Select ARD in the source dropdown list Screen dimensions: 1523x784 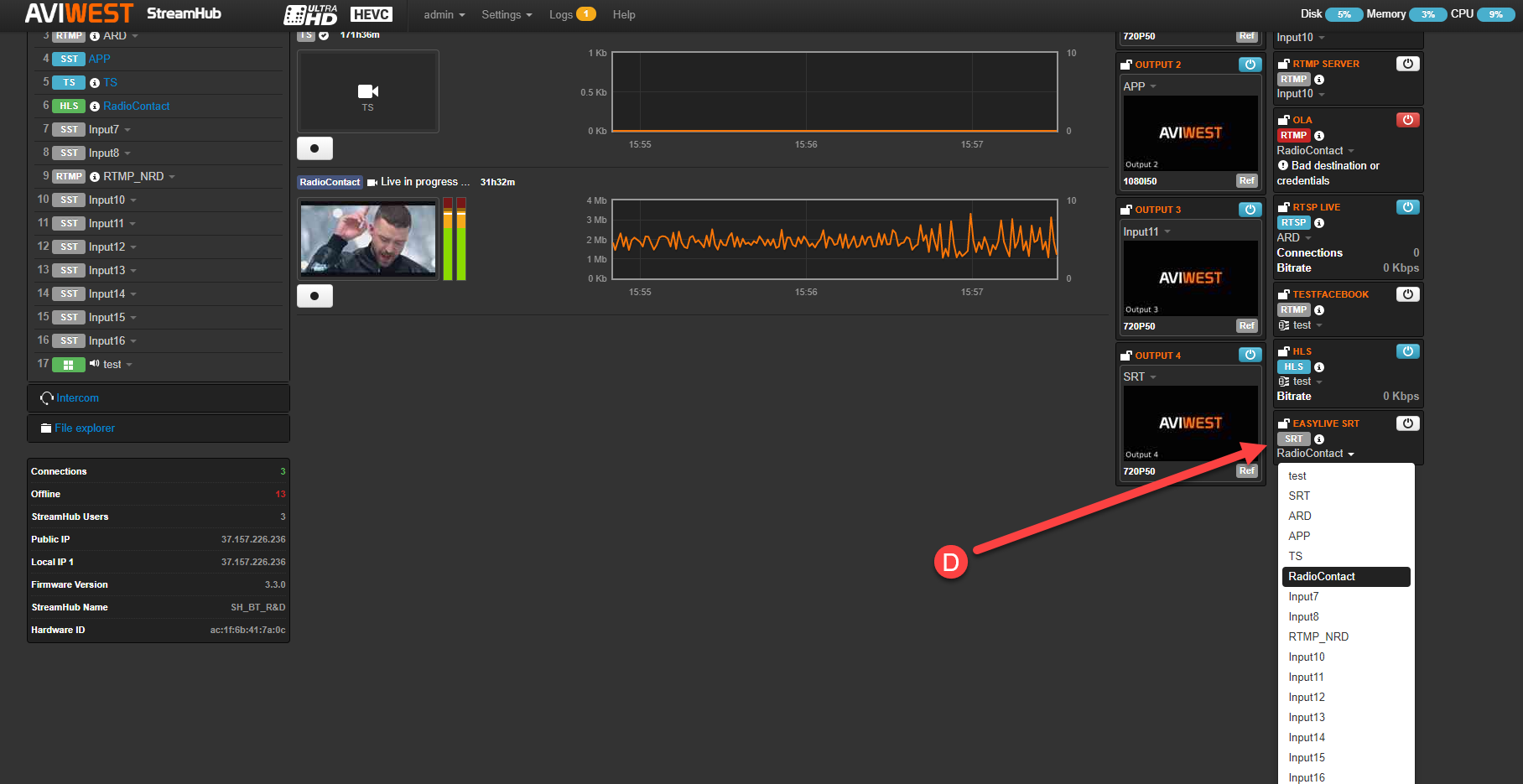point(1346,517)
